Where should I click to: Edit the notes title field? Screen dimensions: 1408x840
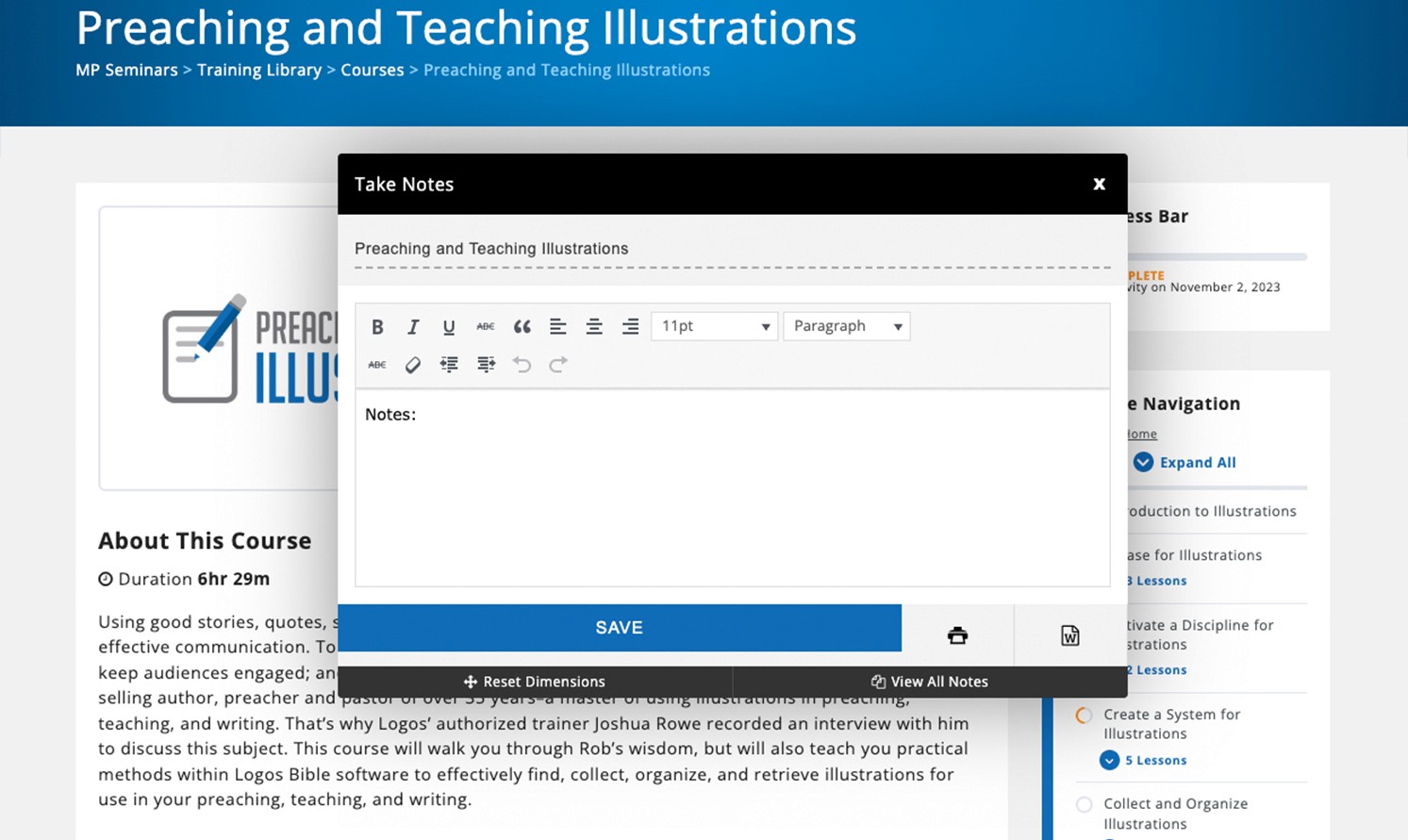pos(732,249)
